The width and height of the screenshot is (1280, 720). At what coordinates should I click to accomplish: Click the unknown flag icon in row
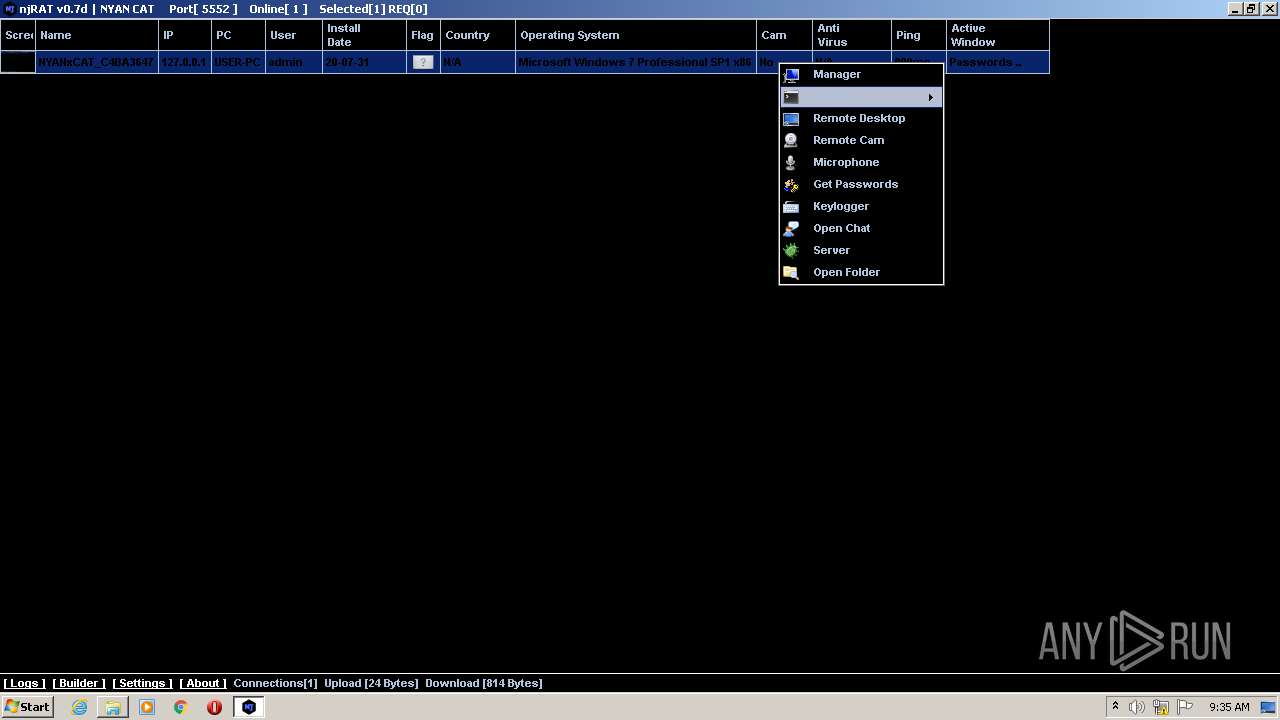click(x=423, y=62)
